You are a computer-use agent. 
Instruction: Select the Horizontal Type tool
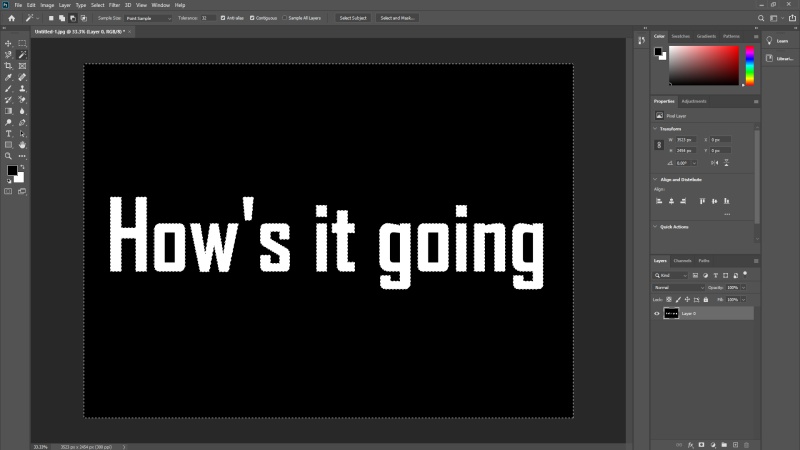click(8, 134)
